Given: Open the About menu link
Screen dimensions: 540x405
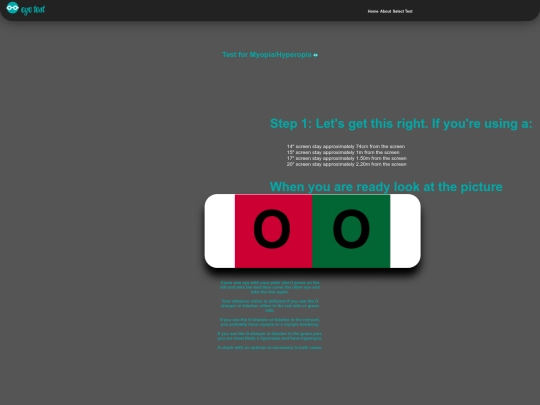Looking at the screenshot, I should (x=385, y=11).
